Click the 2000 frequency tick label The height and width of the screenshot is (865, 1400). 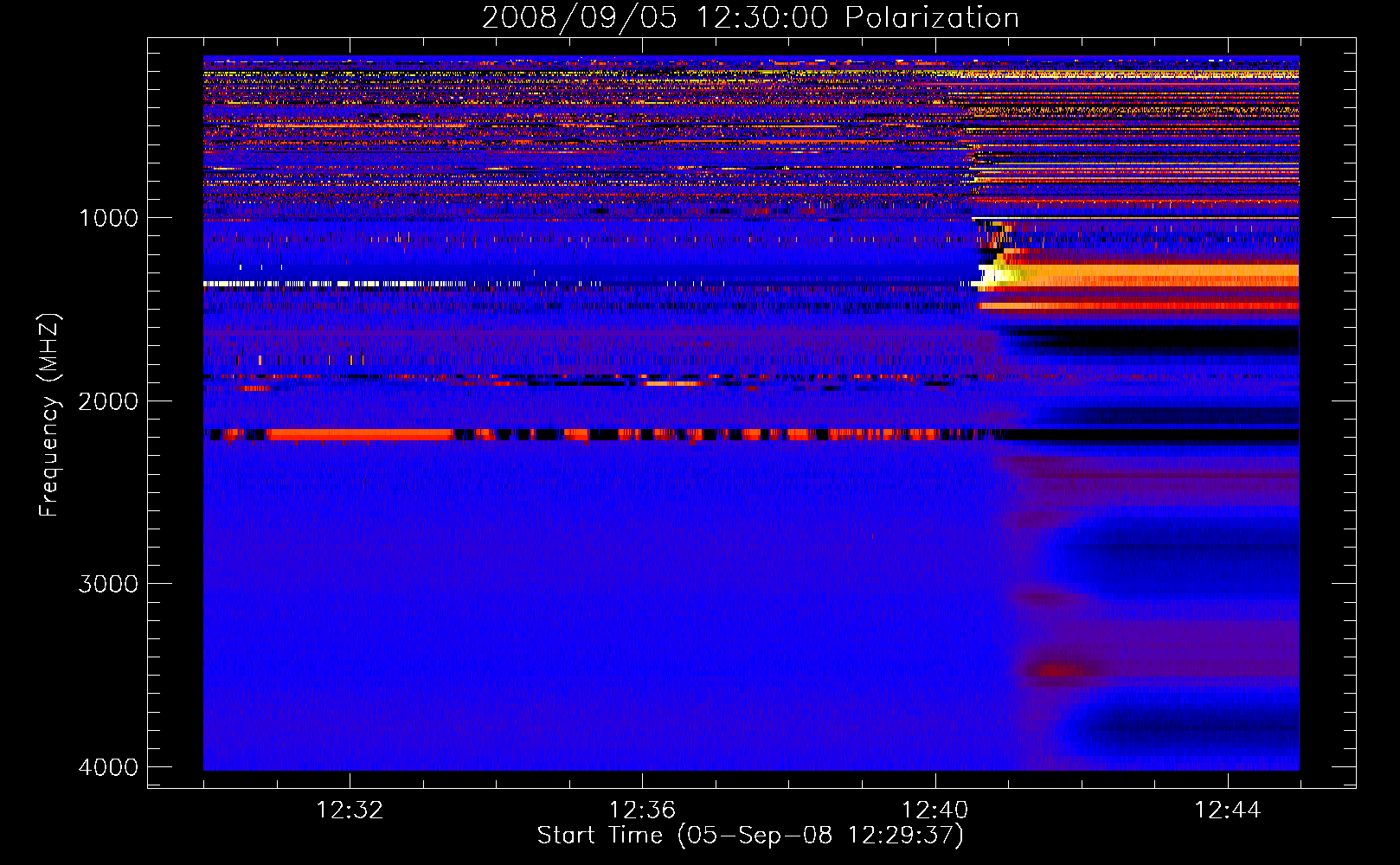tap(108, 400)
